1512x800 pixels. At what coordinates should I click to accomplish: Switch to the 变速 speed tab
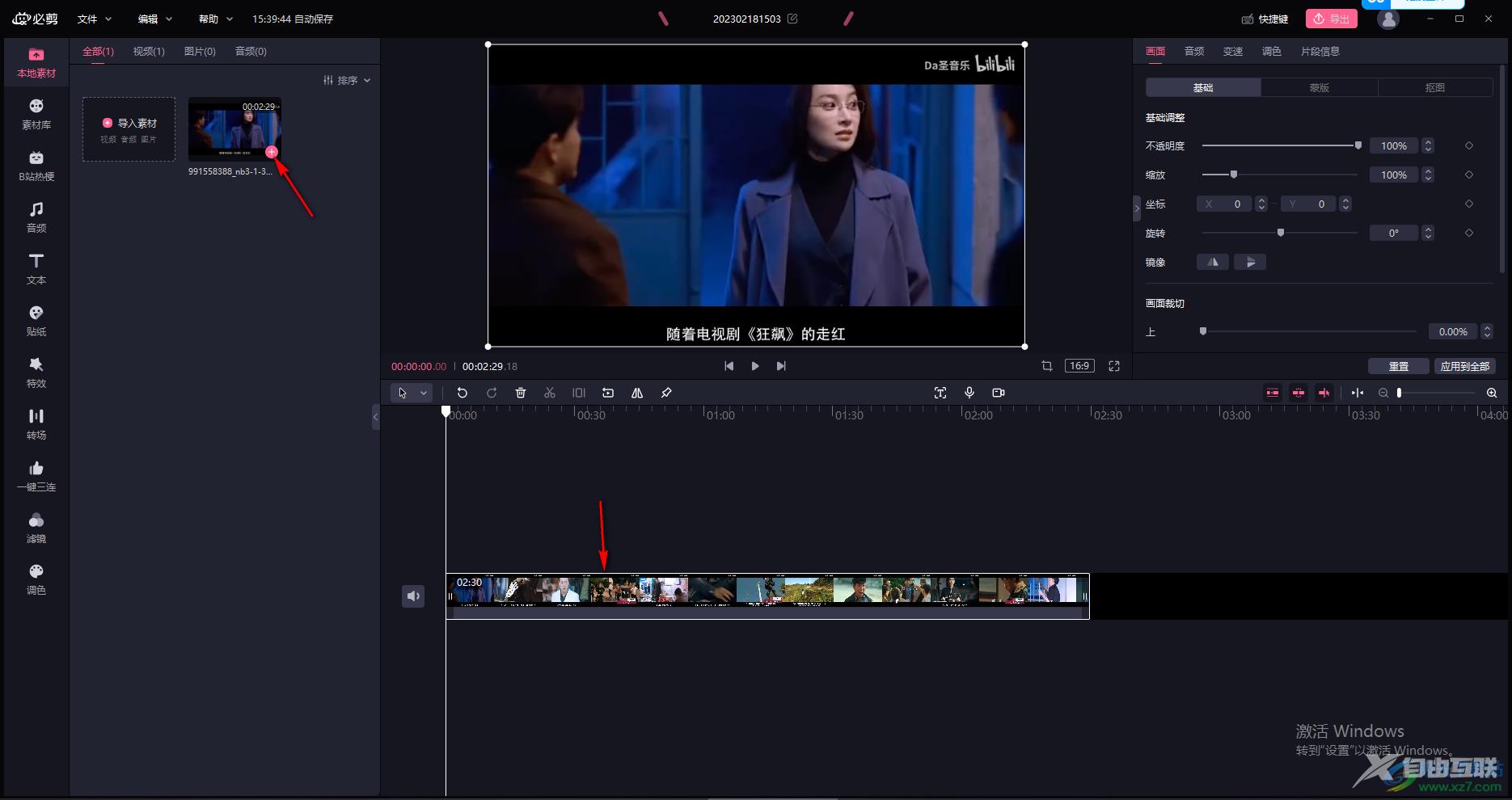(x=1233, y=51)
